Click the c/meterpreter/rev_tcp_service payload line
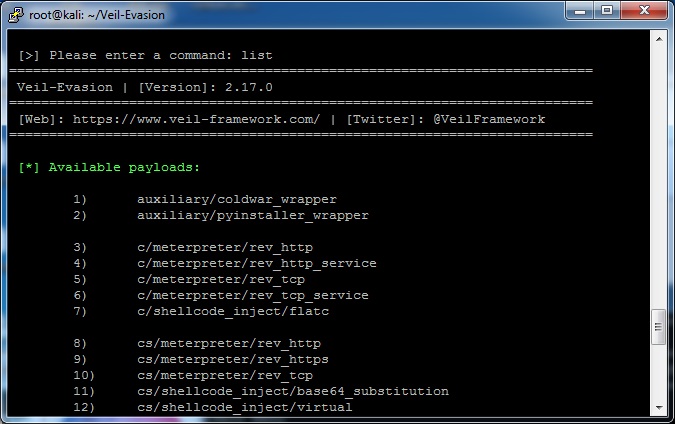 pos(253,295)
